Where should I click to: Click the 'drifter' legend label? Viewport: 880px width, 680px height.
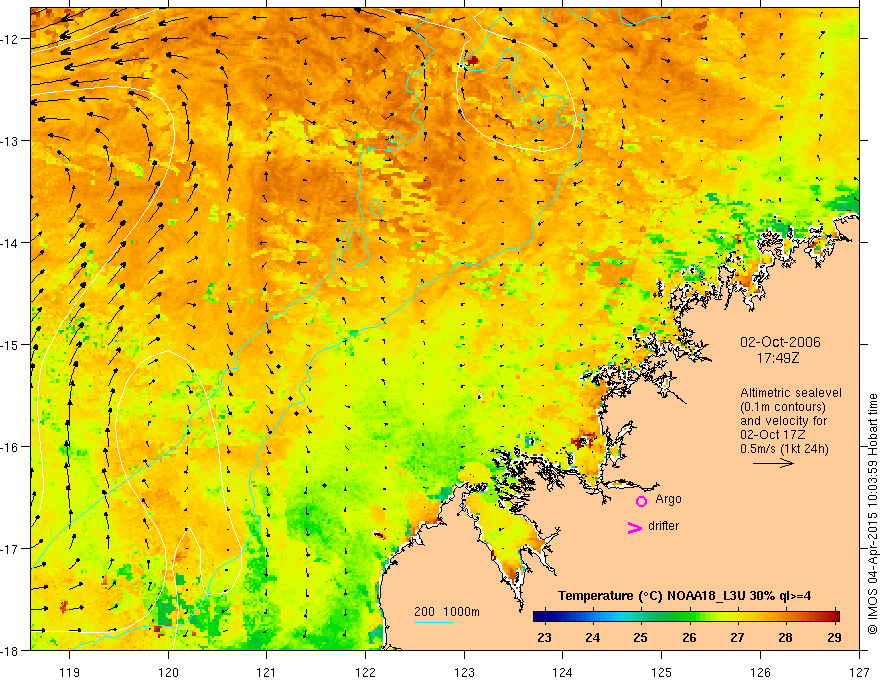pyautogui.click(x=663, y=526)
